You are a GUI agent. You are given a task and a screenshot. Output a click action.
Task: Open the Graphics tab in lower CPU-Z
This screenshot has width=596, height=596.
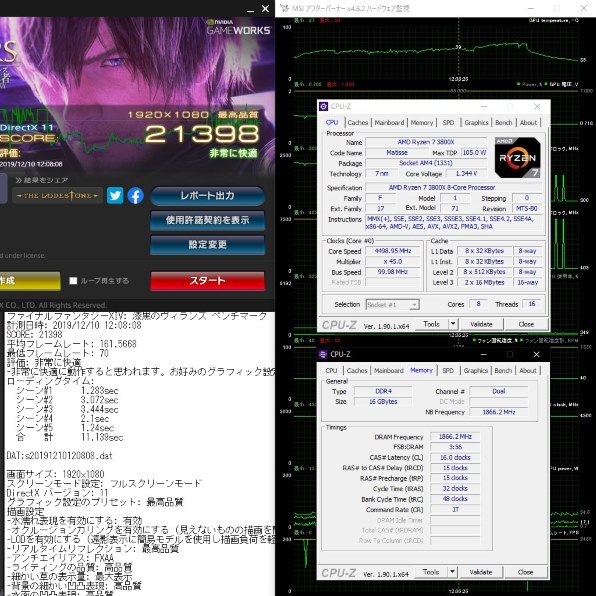(x=476, y=370)
